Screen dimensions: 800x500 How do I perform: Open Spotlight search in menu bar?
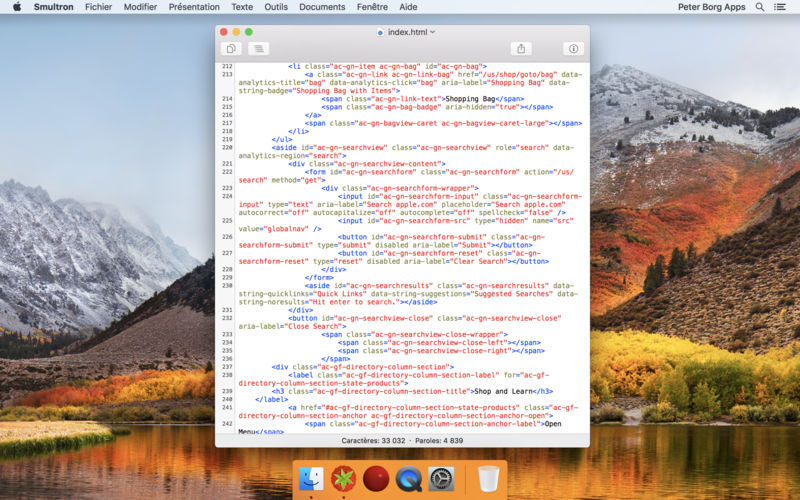point(760,7)
